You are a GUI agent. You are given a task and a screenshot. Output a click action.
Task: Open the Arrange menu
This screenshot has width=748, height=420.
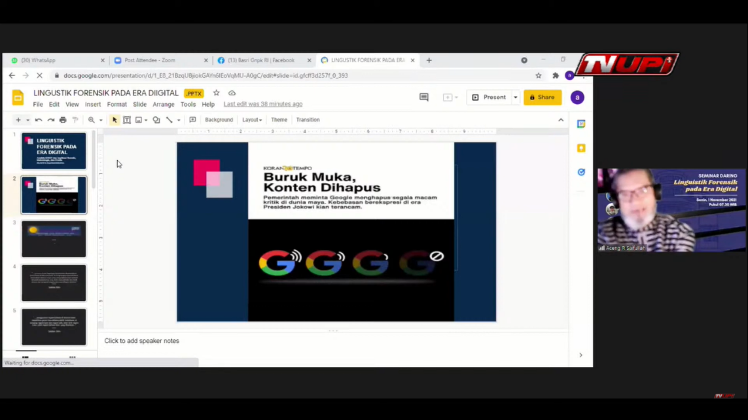click(163, 105)
